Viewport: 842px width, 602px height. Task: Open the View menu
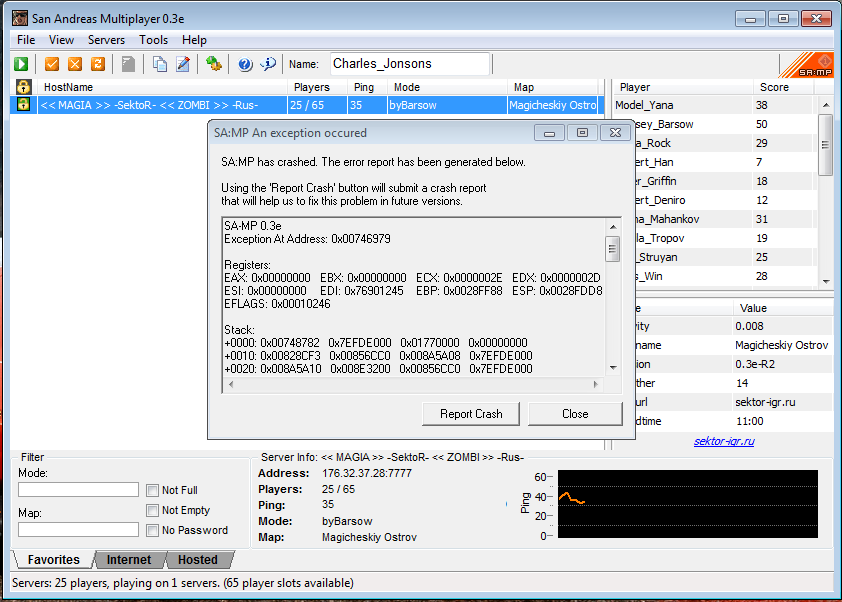pyautogui.click(x=61, y=40)
